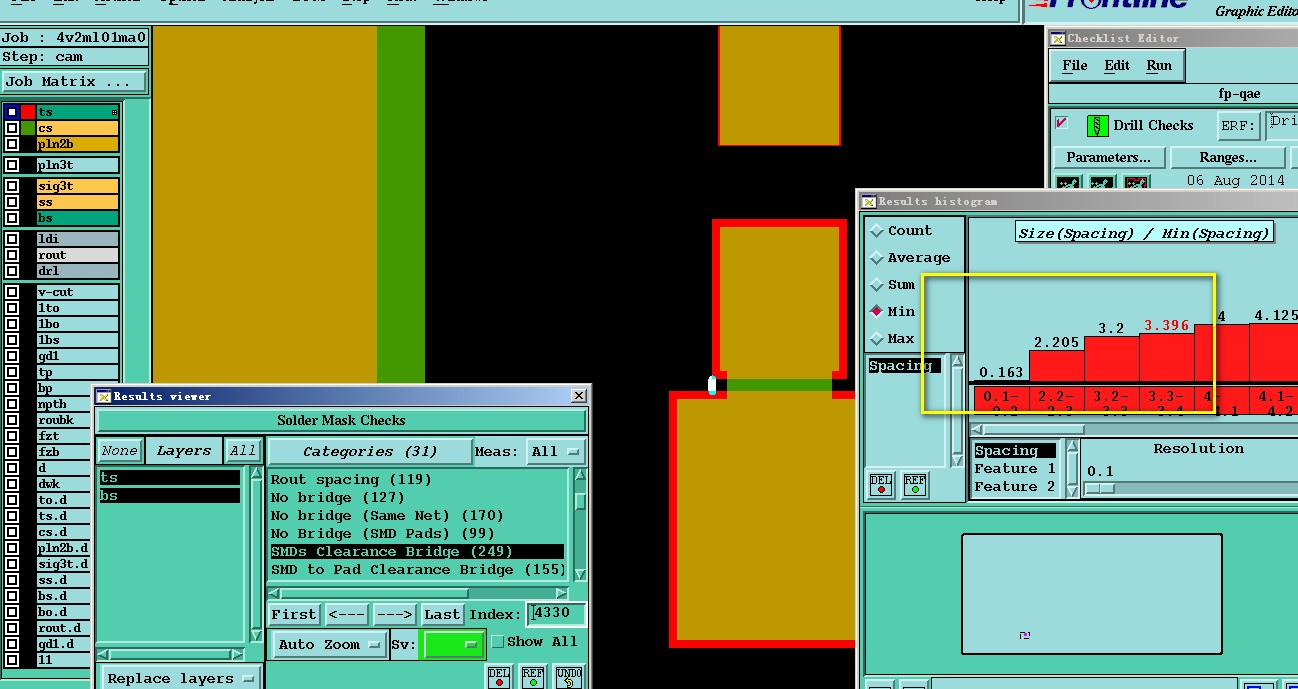Viewport: 1298px width, 689px height.
Task: Click down arrow of categories list scrollbar
Action: 580,575
